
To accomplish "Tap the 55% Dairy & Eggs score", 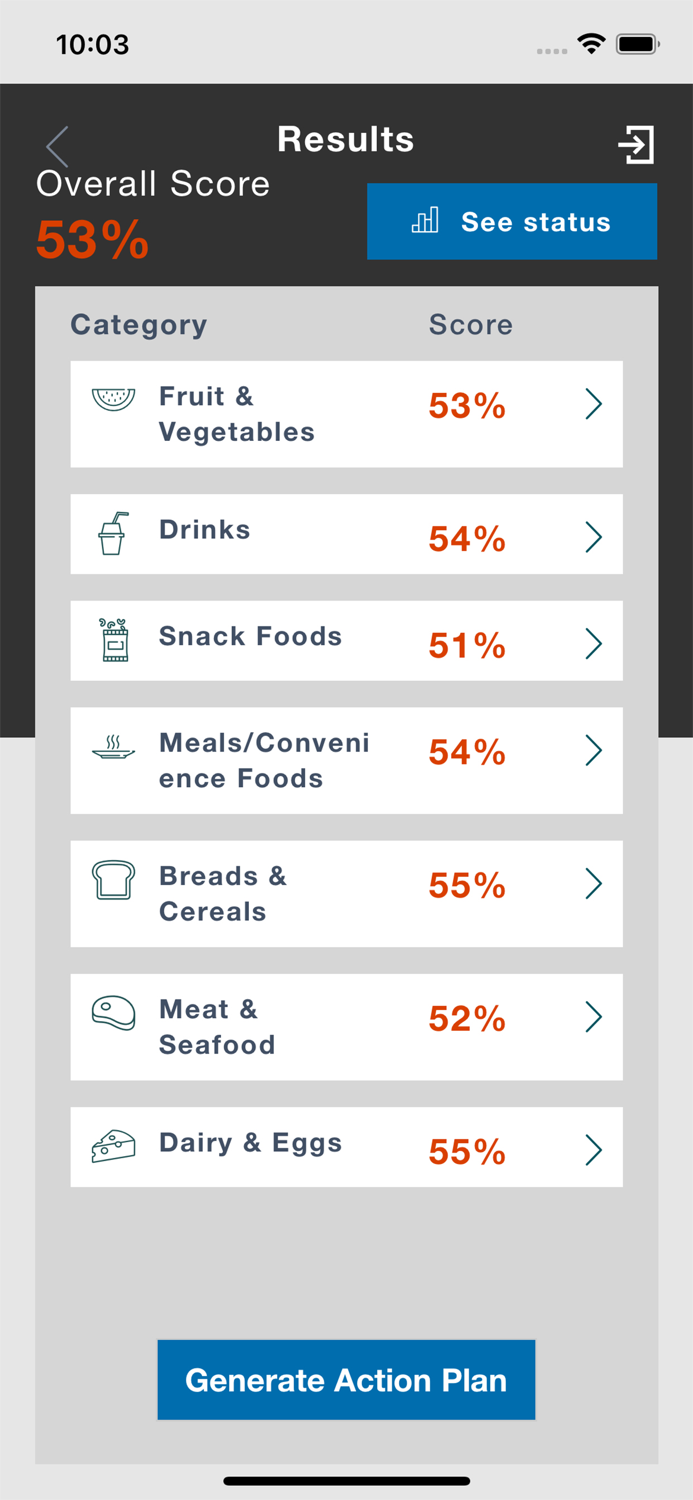I will coord(467,1152).
